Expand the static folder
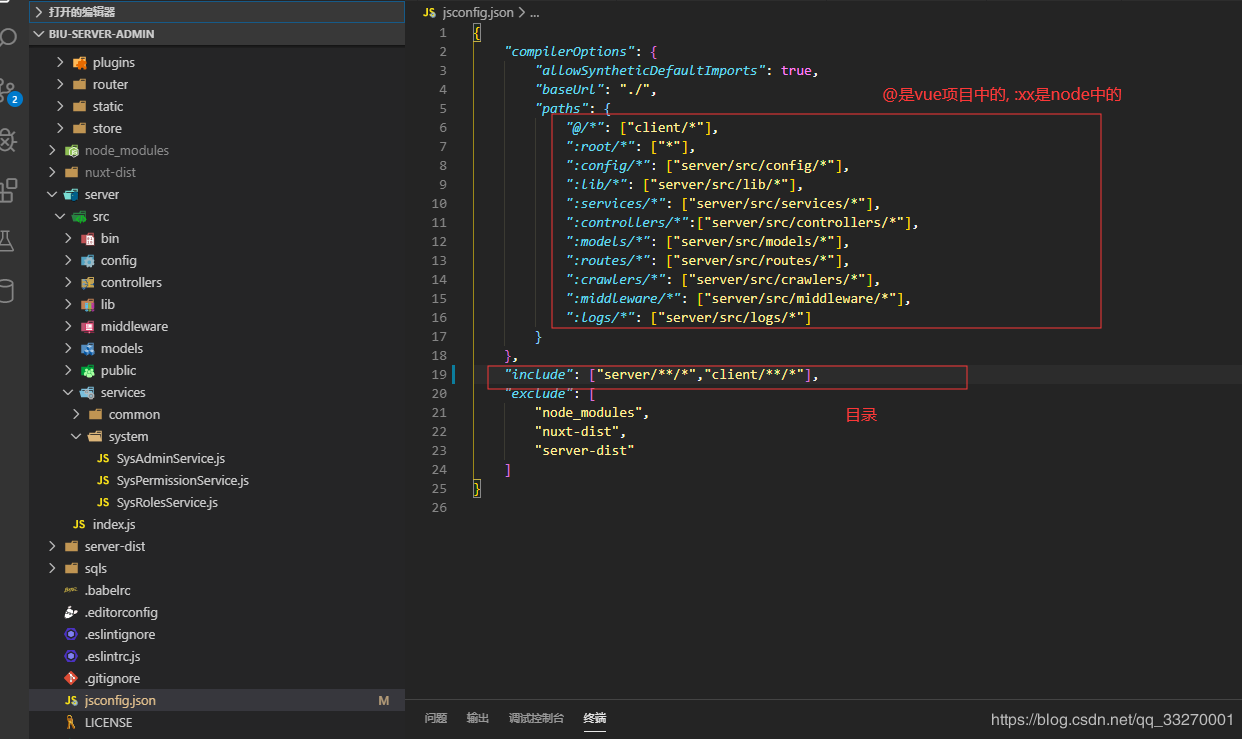This screenshot has width=1242, height=739. (x=60, y=106)
